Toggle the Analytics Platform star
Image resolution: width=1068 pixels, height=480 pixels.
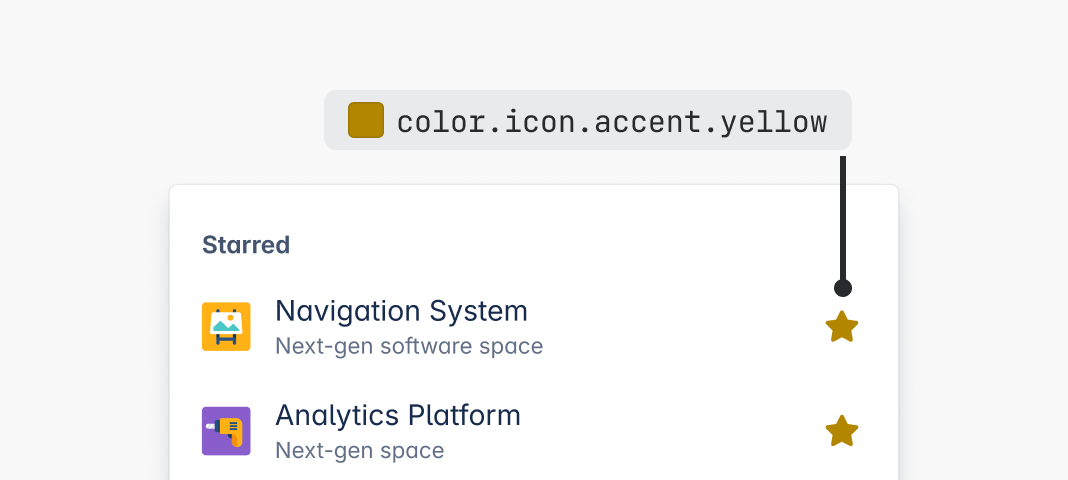pyautogui.click(x=842, y=431)
